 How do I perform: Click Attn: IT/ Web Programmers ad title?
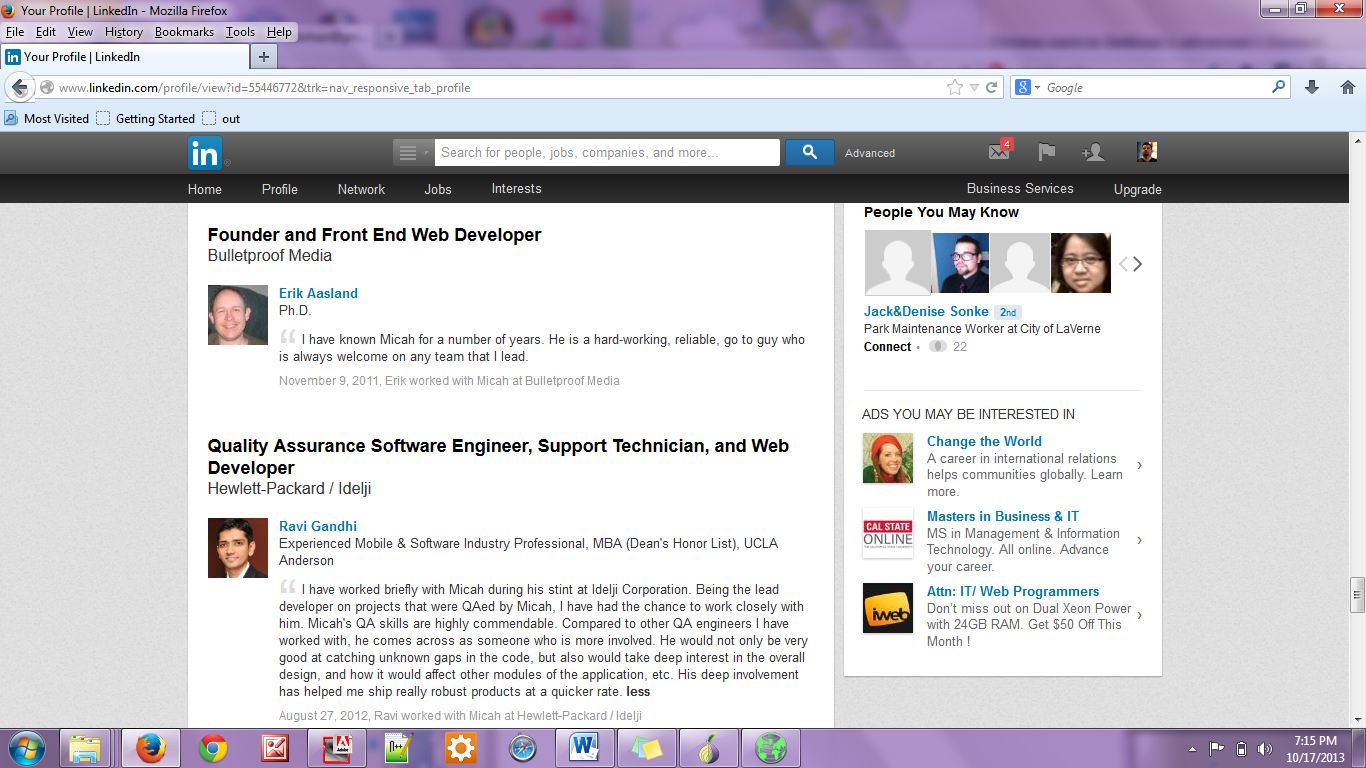coord(1013,591)
